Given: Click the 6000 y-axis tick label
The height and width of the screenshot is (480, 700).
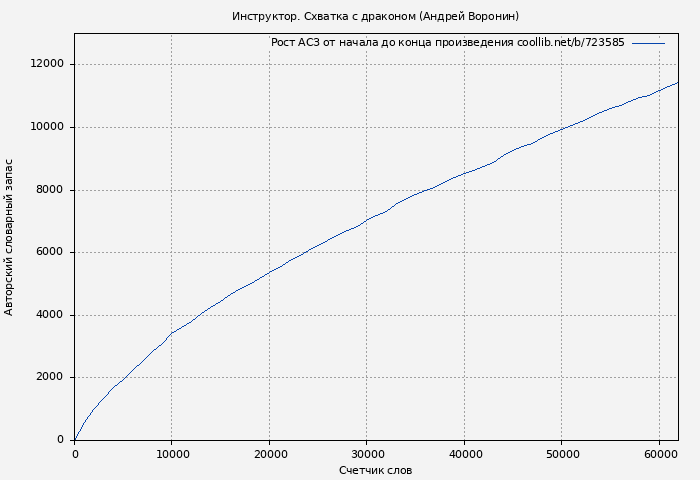Looking at the screenshot, I should point(50,252).
